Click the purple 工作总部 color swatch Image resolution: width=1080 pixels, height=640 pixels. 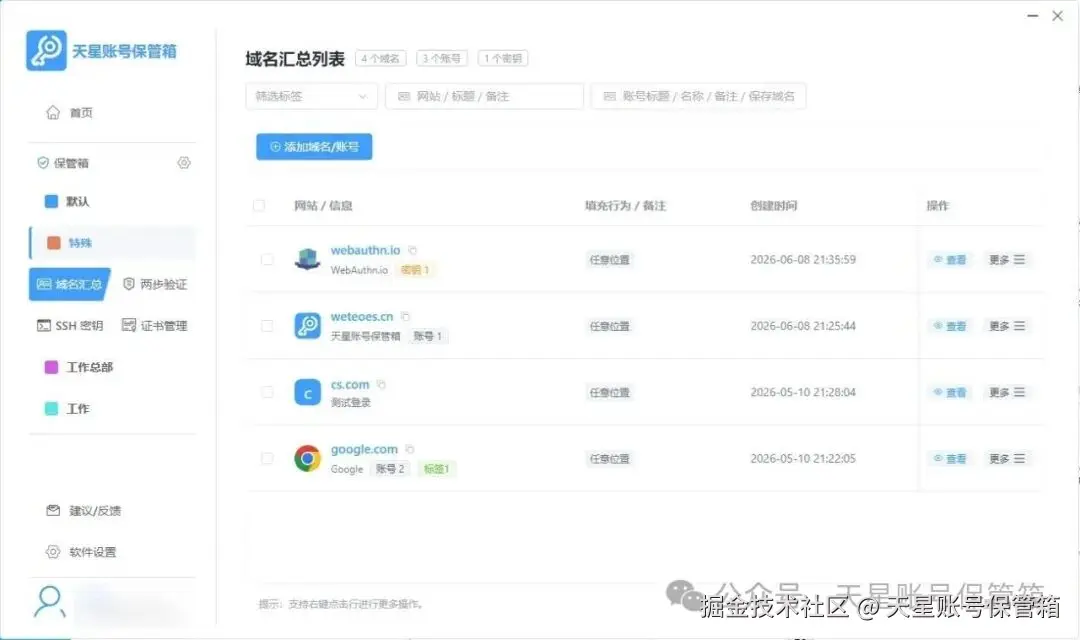(52, 367)
